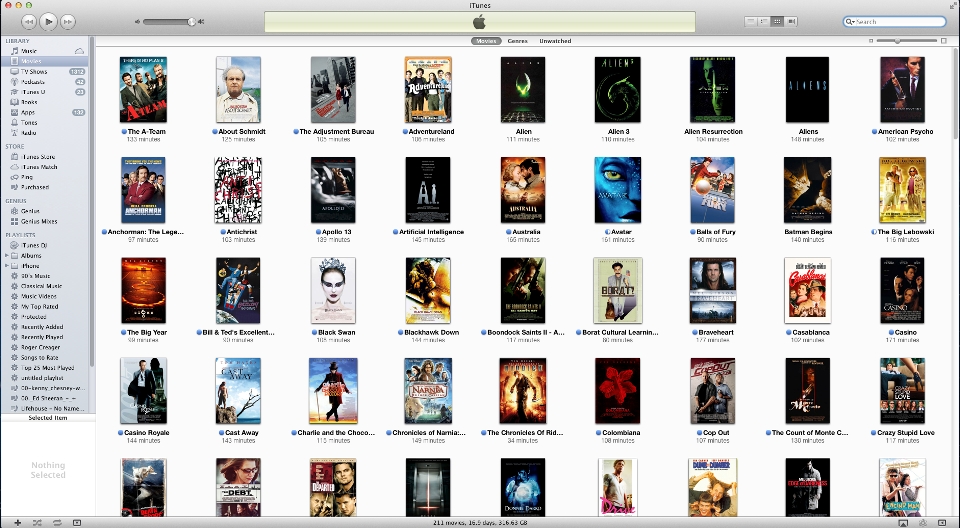Click the add playlist plus button

pyautogui.click(x=17, y=522)
